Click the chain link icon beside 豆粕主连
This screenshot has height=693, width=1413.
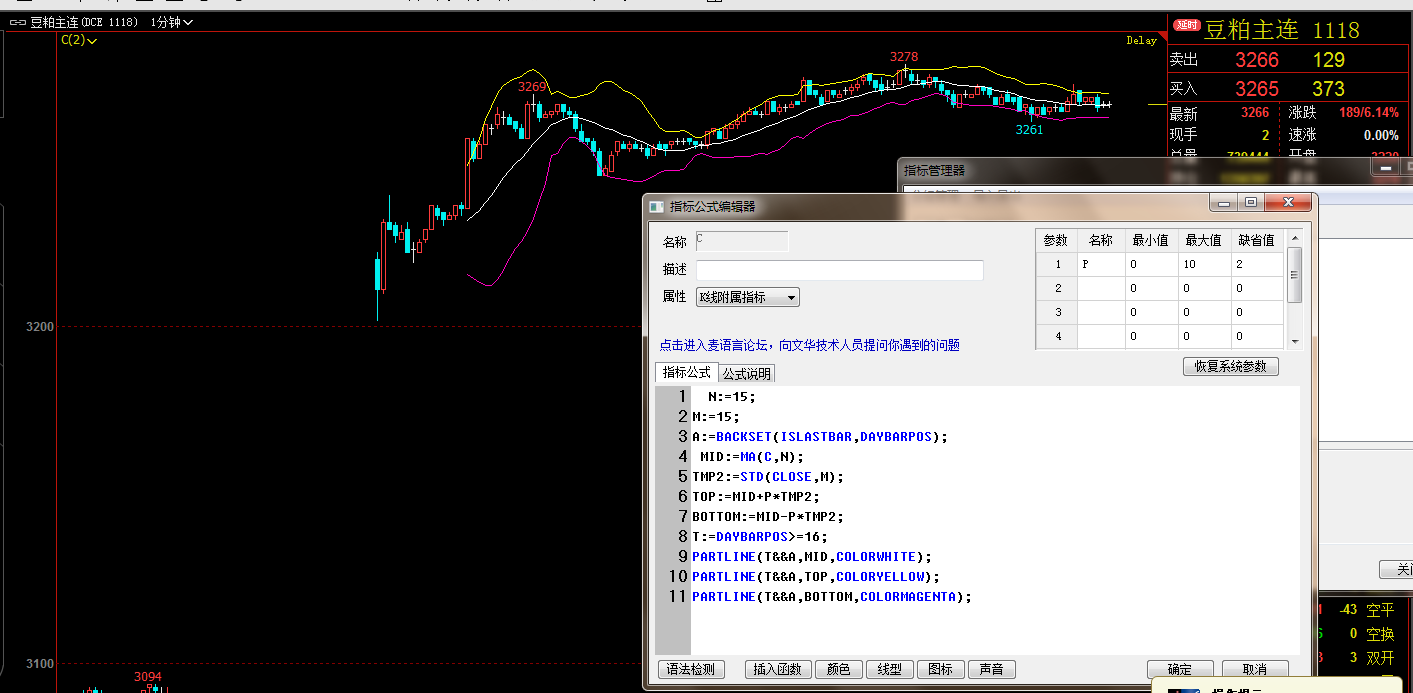click(18, 21)
